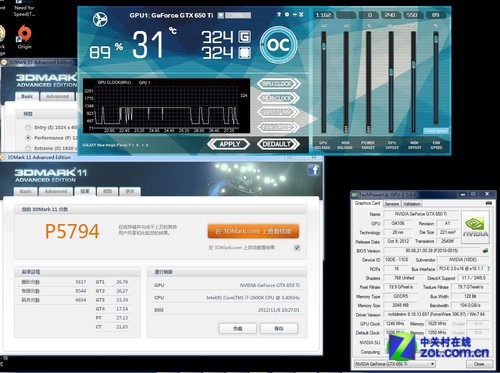Switch to the Validation tab in GPU-Z
The width and height of the screenshot is (500, 373).
412,203
